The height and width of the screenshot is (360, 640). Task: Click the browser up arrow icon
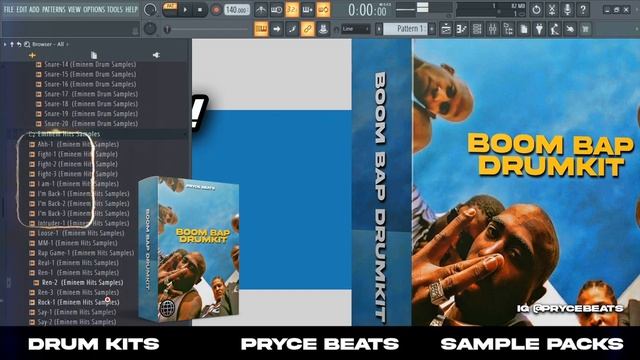[12, 44]
